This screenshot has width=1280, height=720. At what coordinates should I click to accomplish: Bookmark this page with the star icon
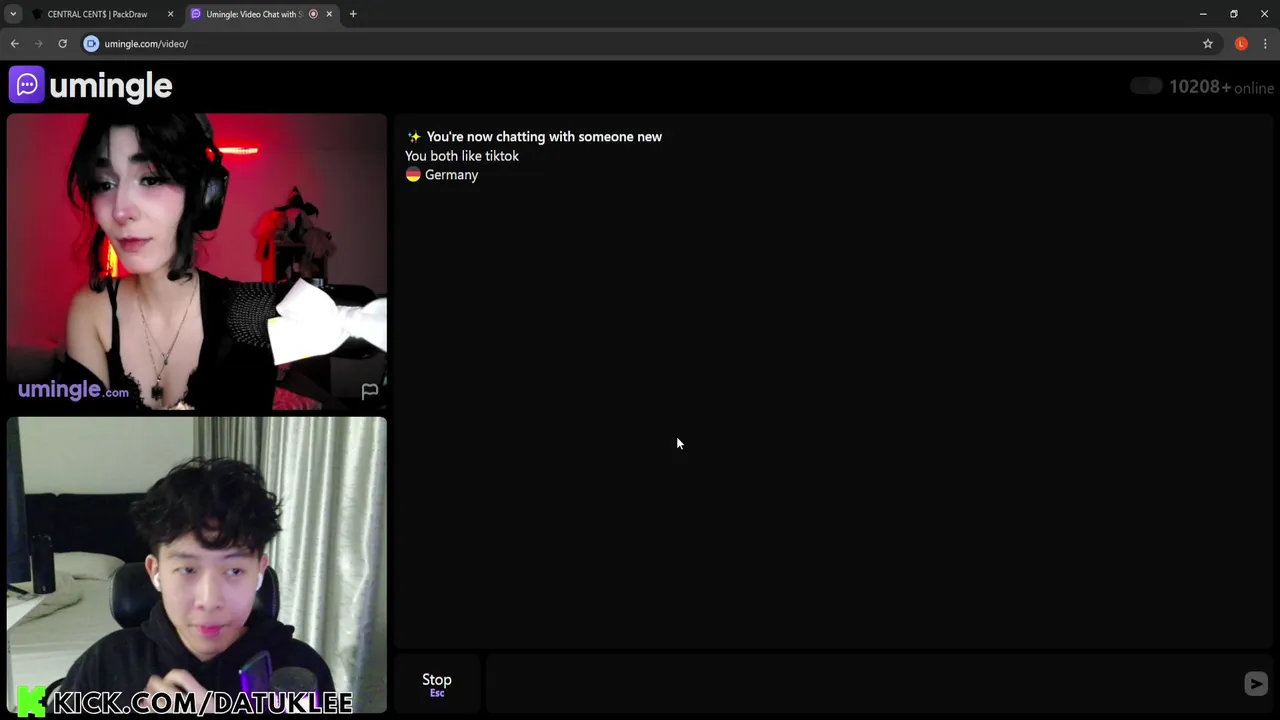click(x=1208, y=44)
